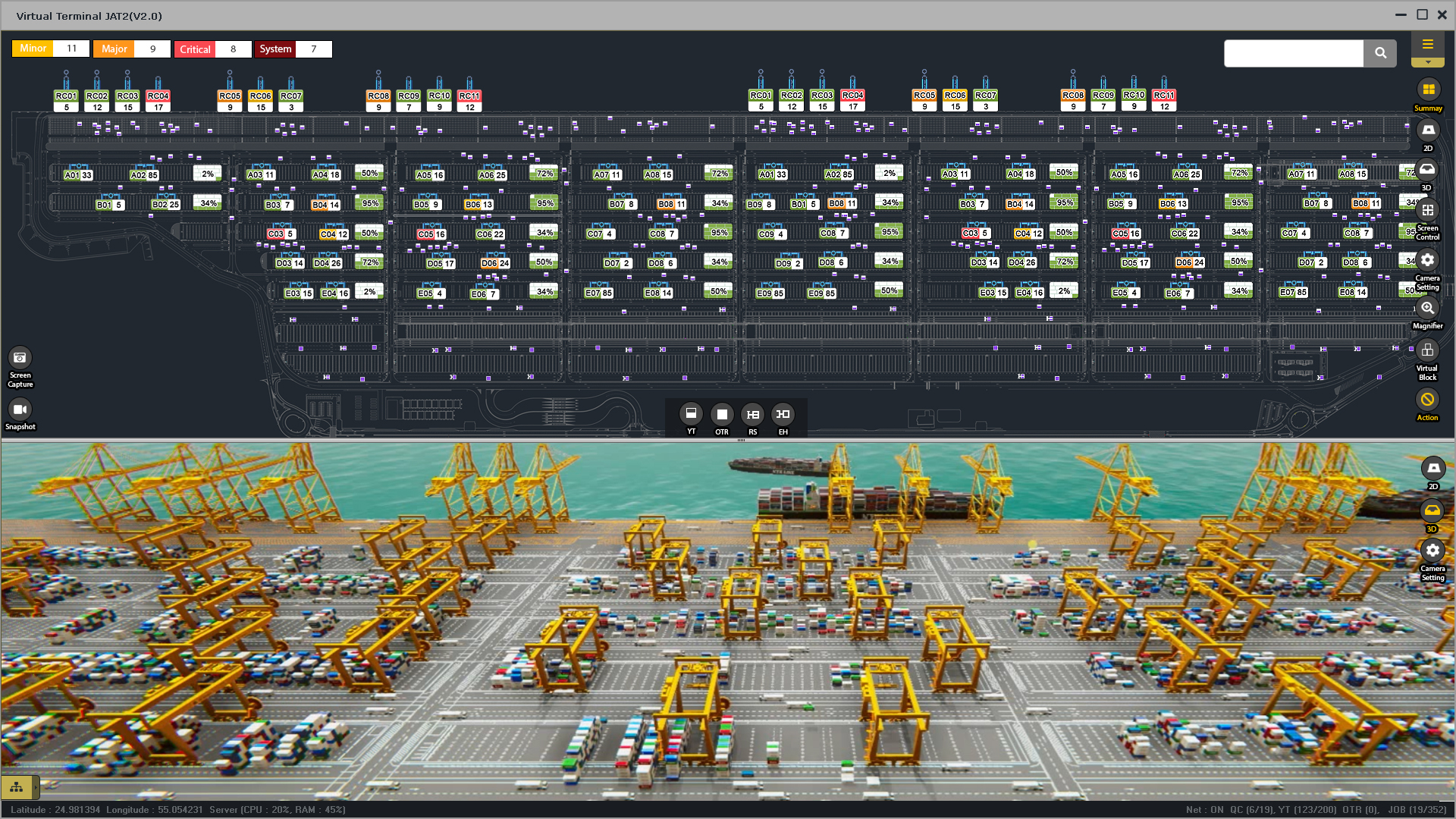This screenshot has width=1456, height=819.
Task: Take a Screen Capture
Action: tap(20, 358)
